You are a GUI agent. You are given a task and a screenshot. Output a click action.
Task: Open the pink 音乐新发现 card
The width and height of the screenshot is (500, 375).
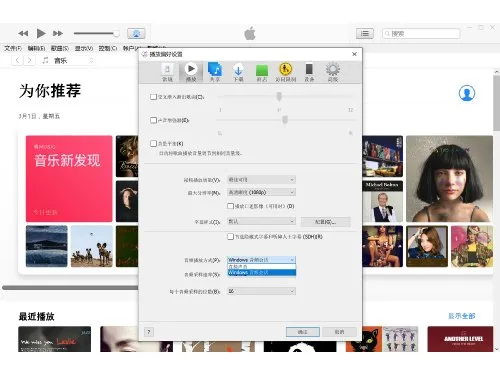click(x=69, y=179)
